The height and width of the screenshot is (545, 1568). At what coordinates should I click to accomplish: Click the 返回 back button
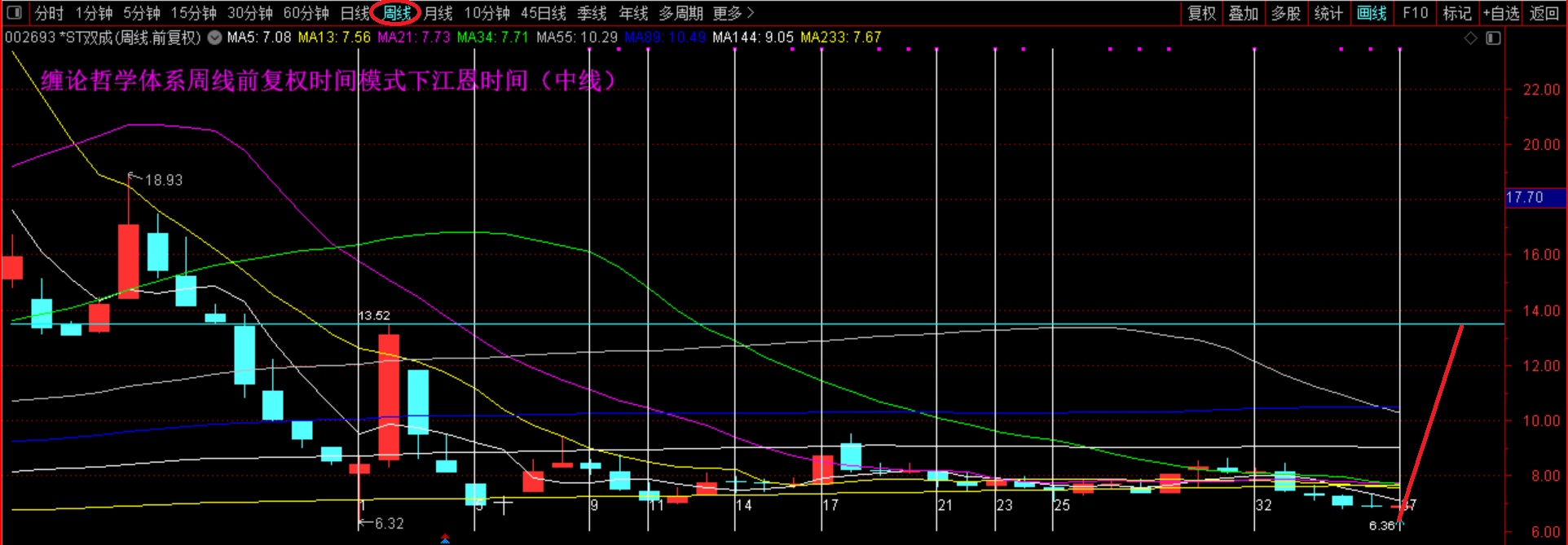[x=1544, y=13]
